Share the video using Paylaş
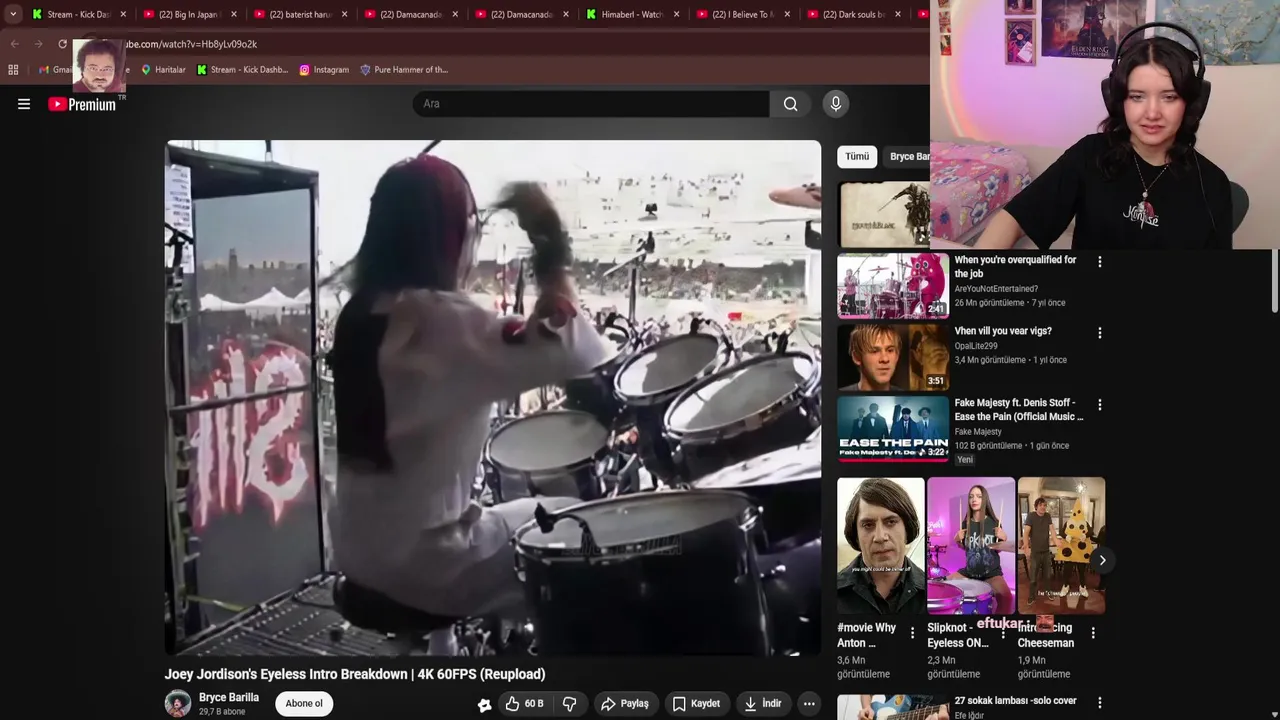1280x720 pixels. 625,704
